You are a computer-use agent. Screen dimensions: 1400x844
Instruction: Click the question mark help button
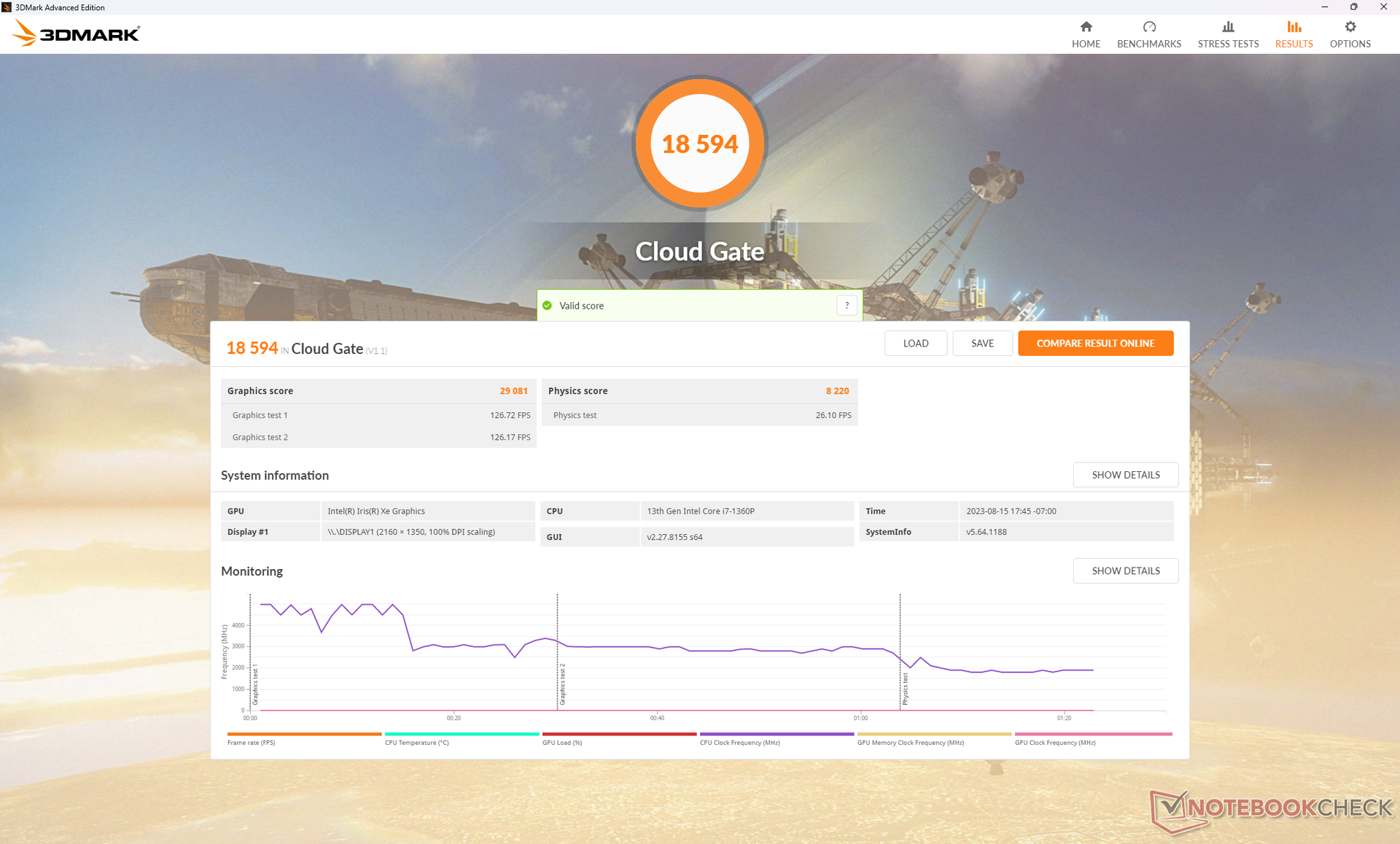[x=847, y=306]
